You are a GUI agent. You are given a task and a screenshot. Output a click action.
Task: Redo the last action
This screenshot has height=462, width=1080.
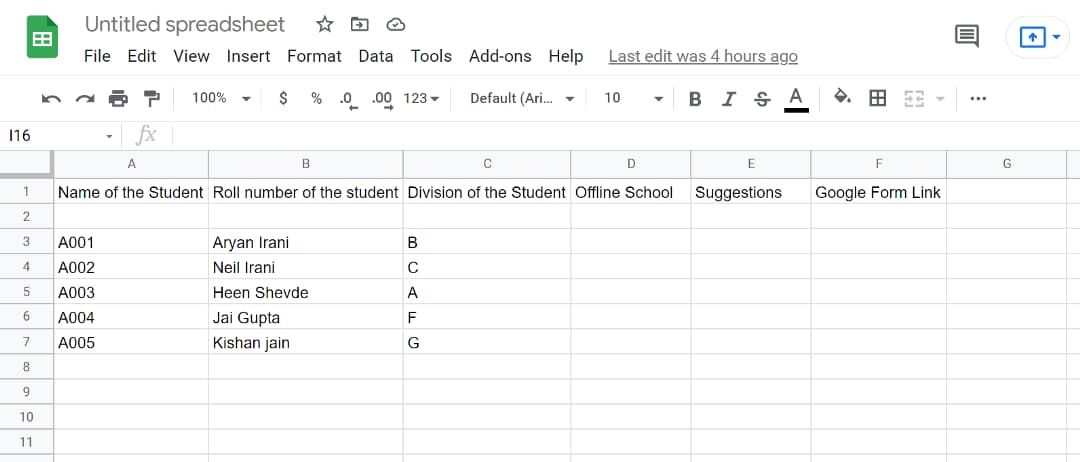point(85,98)
